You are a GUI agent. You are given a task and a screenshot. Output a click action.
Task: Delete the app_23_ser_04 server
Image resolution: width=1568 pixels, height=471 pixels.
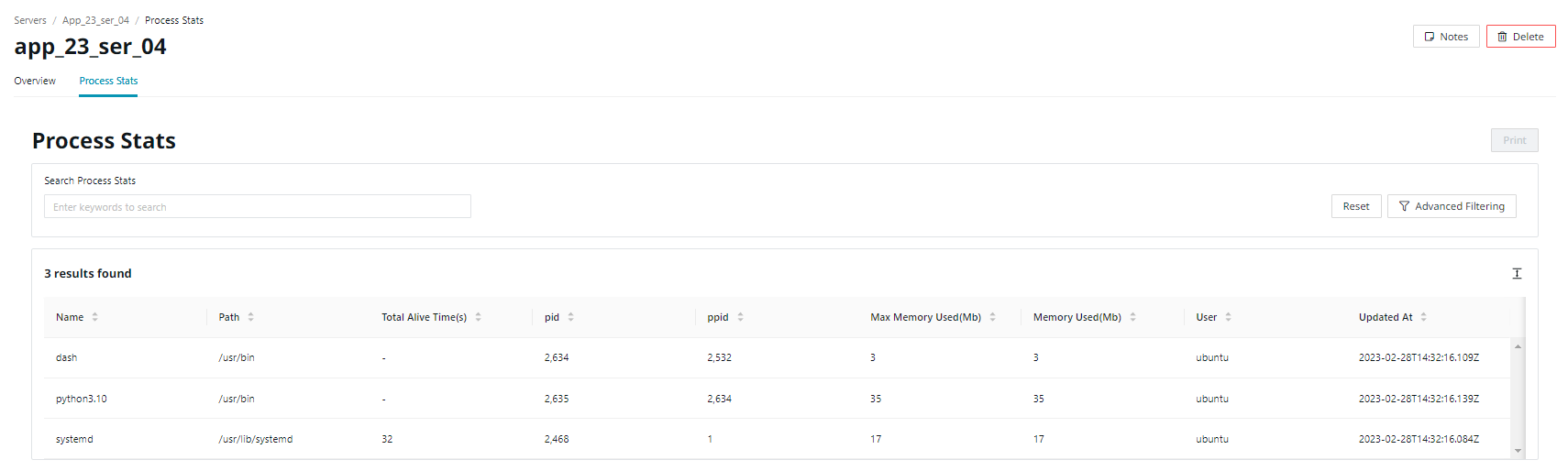(x=1520, y=37)
